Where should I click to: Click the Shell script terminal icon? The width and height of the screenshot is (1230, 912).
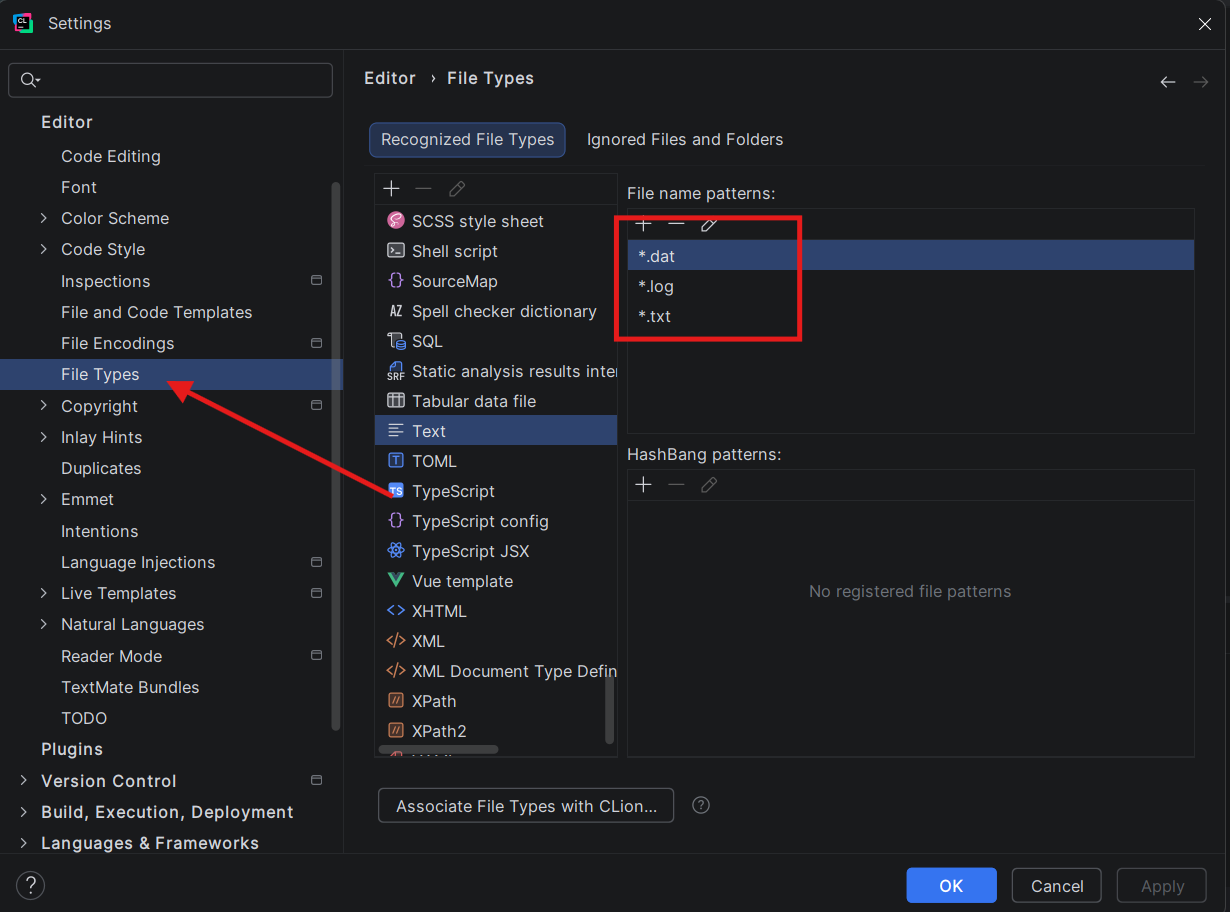tap(396, 251)
